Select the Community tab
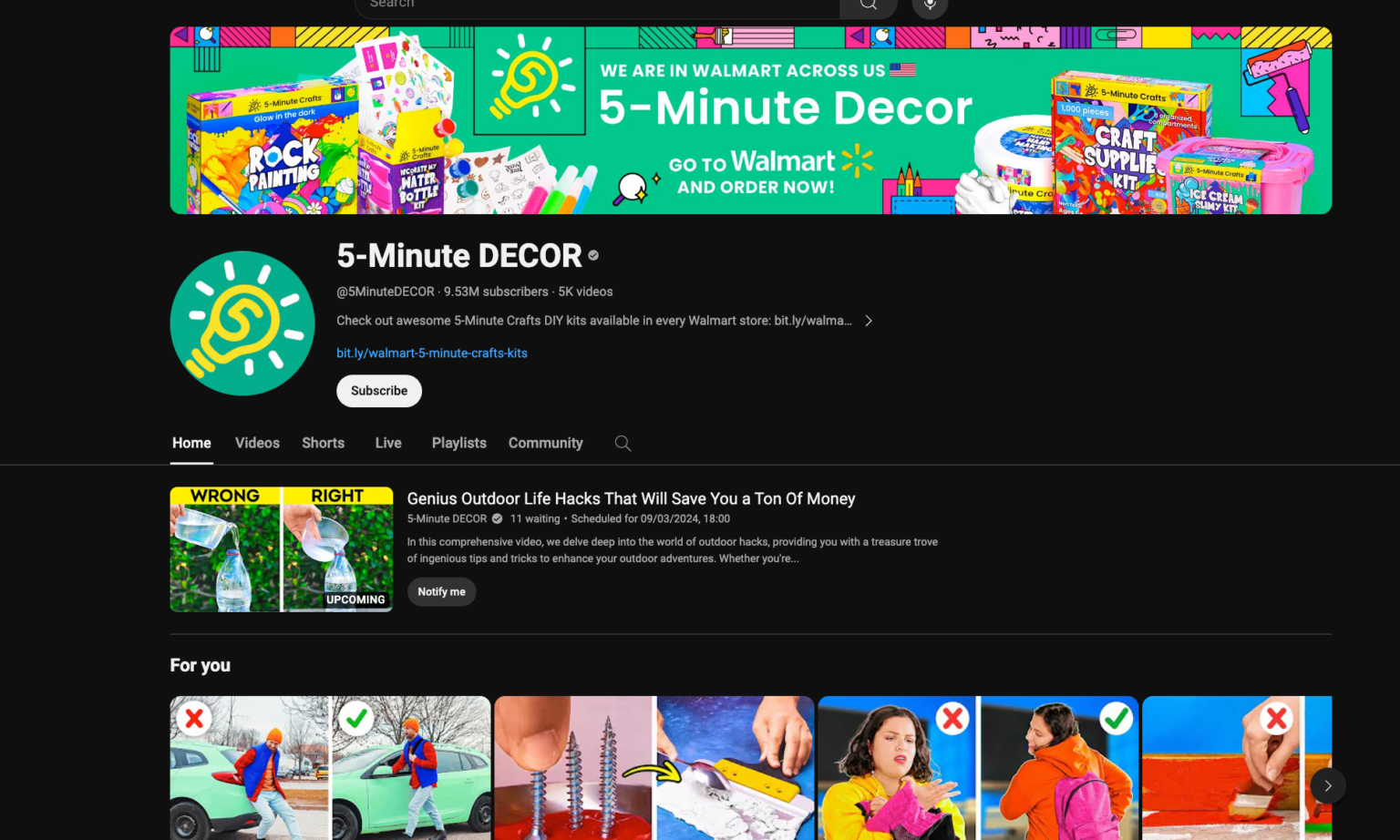1400x840 pixels. [545, 443]
